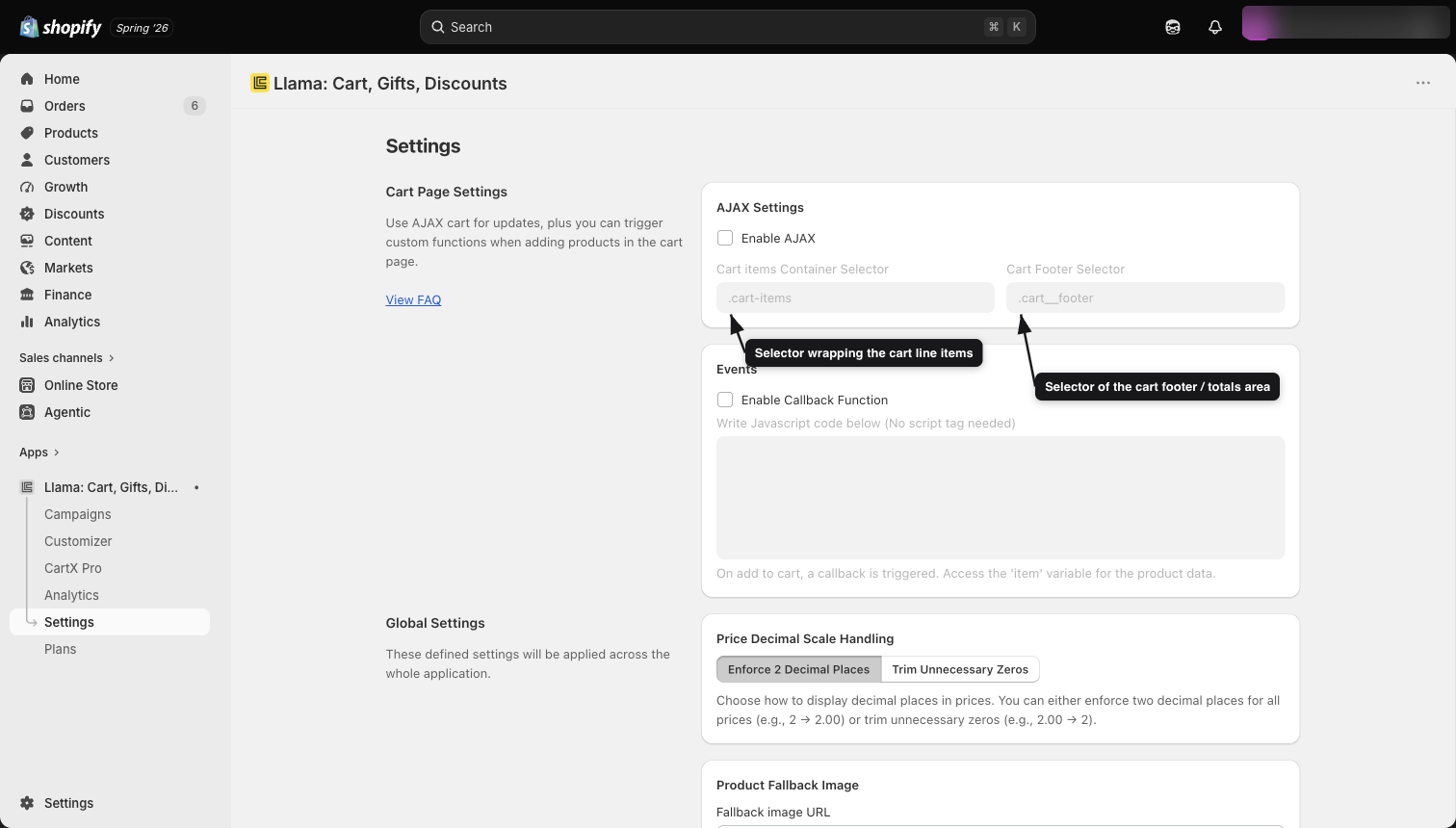Select Trim Unnecessary Zeros option
Image resolution: width=1456 pixels, height=828 pixels.
click(x=960, y=669)
